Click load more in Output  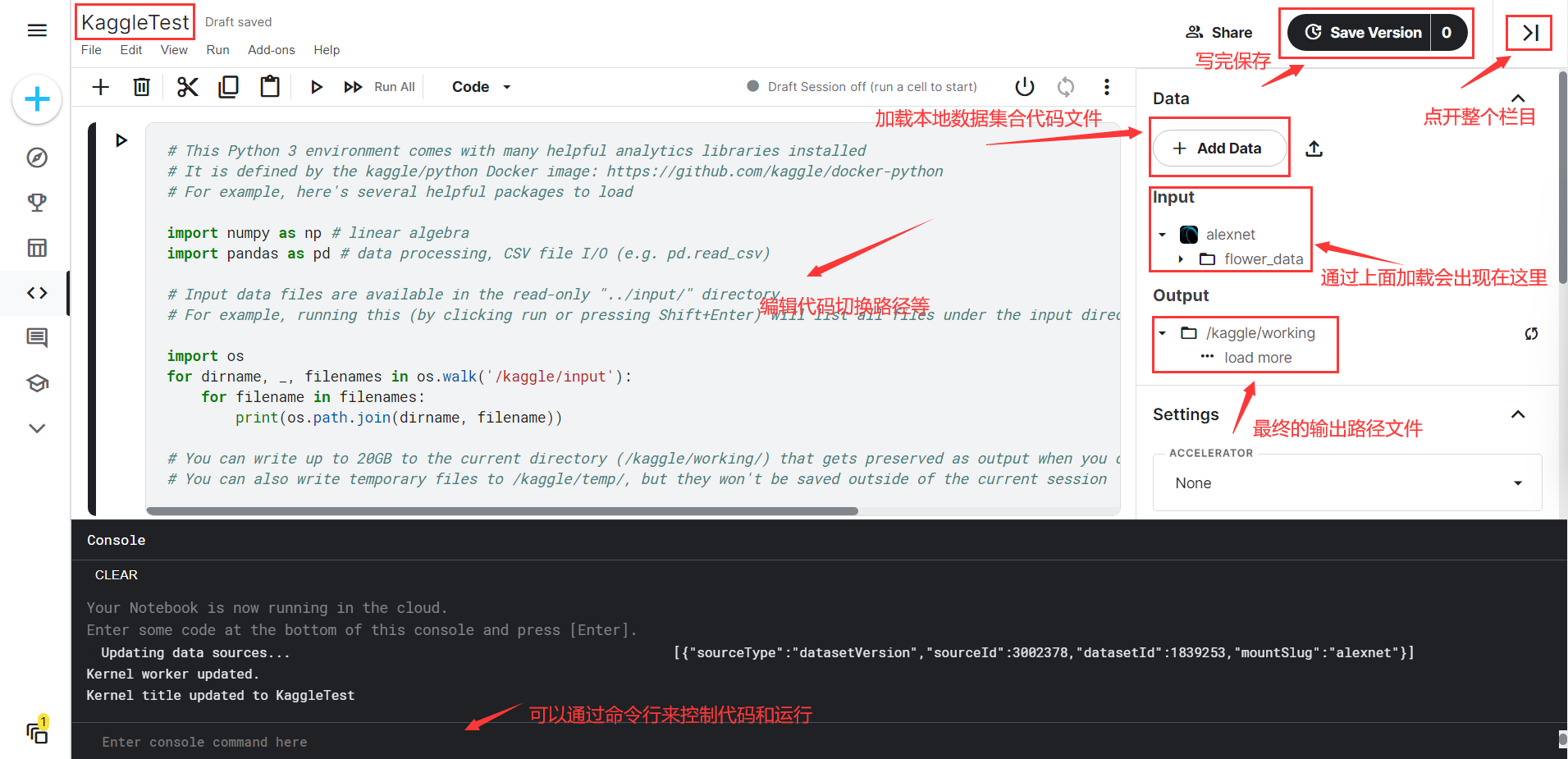tap(1257, 358)
